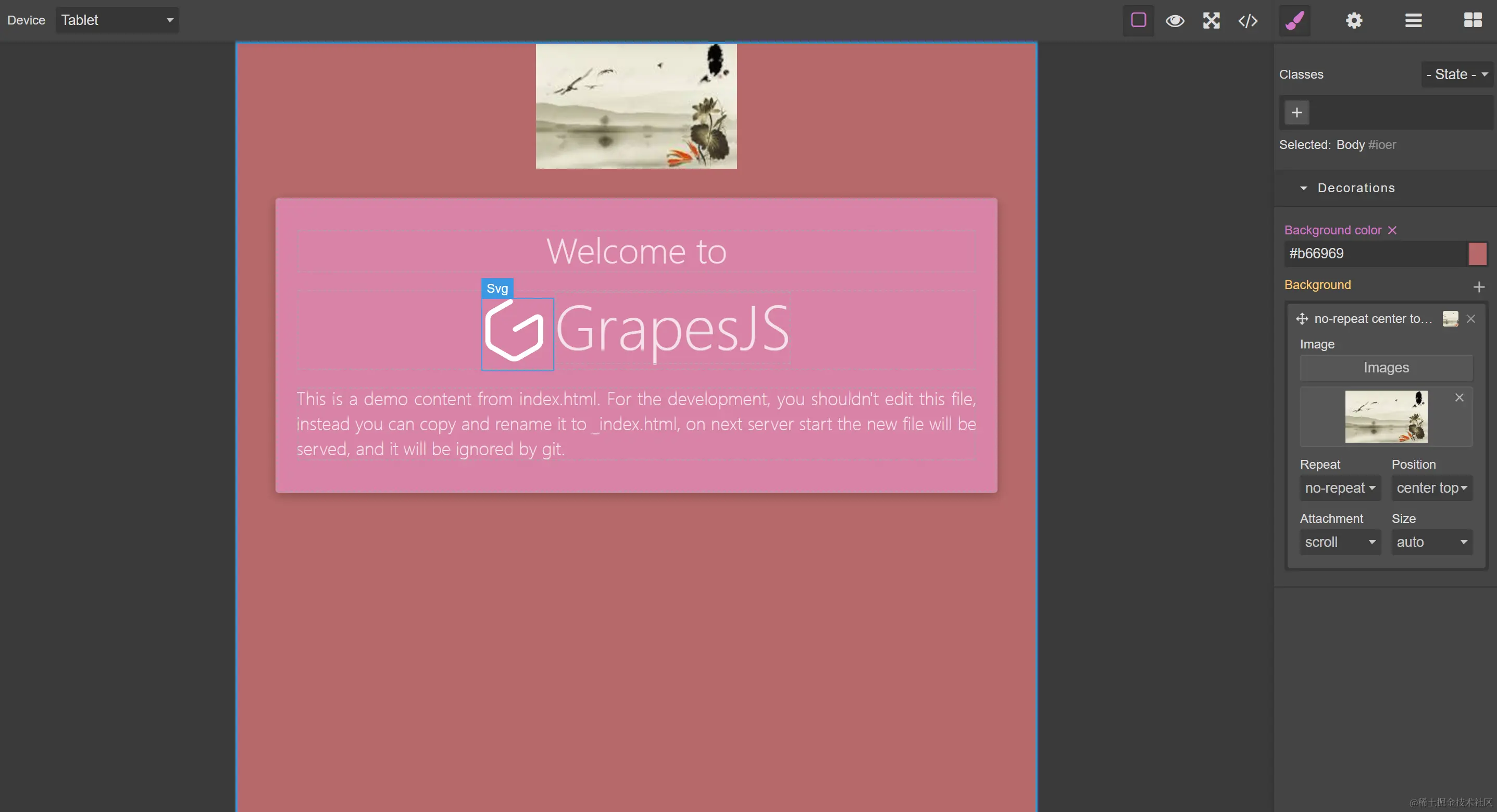Toggle the view components outline button
The height and width of the screenshot is (812, 1497).
1138,20
